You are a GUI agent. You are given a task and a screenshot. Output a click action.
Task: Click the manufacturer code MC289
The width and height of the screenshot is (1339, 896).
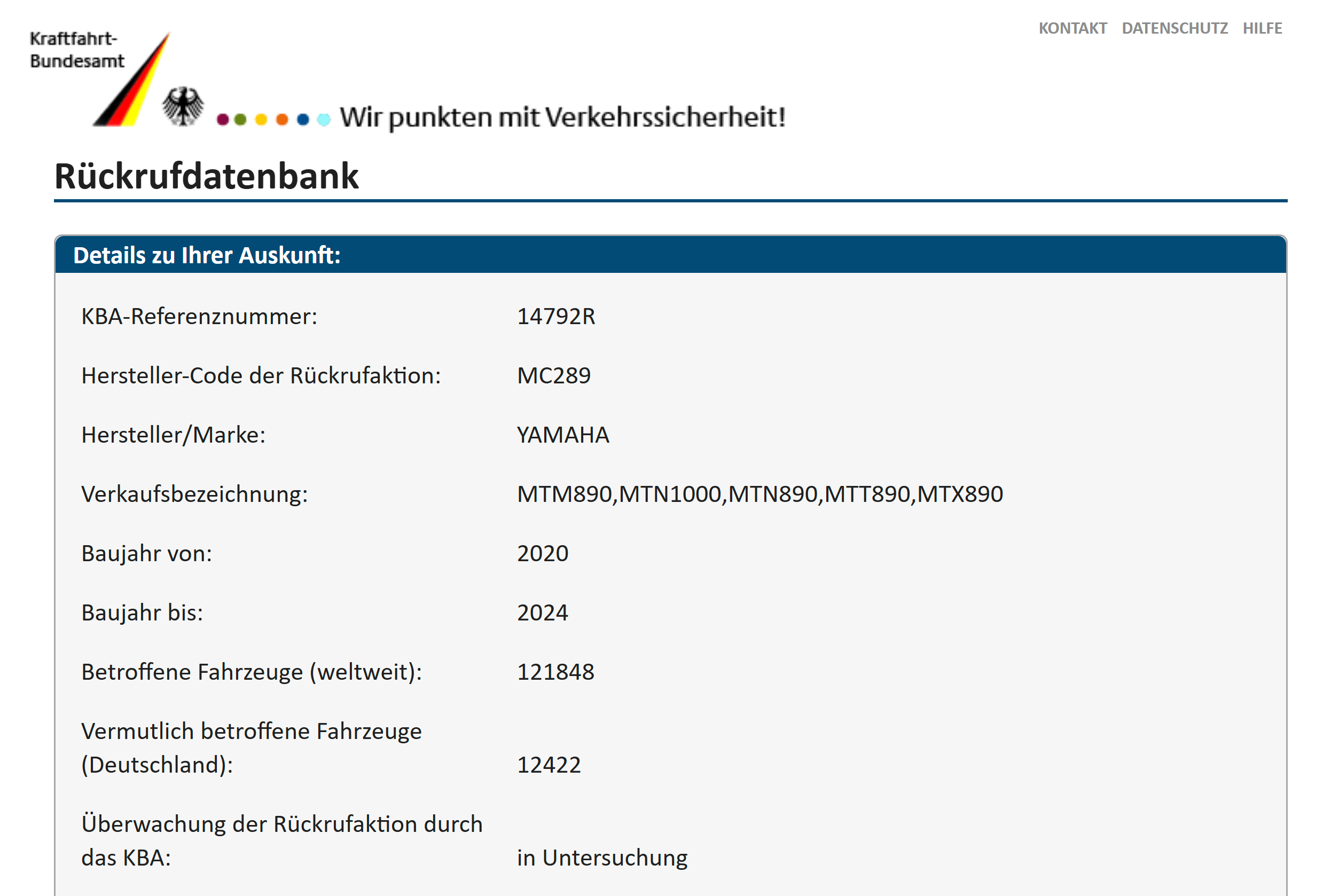(x=553, y=375)
